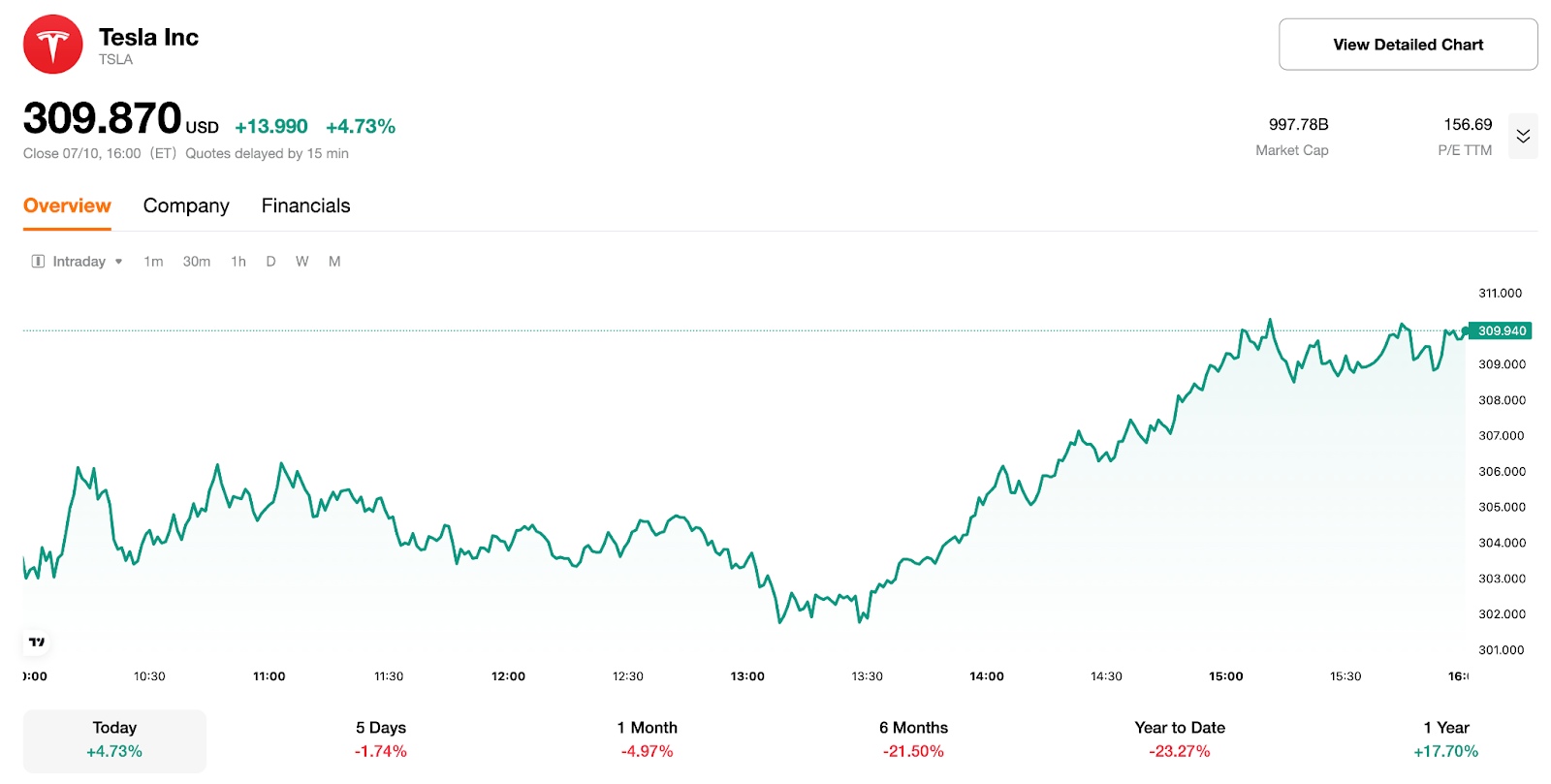The height and width of the screenshot is (784, 1551).
Task: Select the 1 Year performance link
Action: pos(1445,738)
